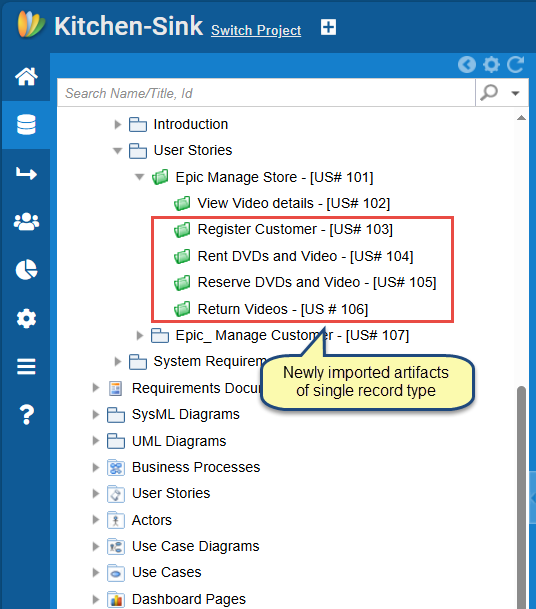Open the hamburger menu sidebar icon
Image resolution: width=536 pixels, height=609 pixels.
(x=26, y=366)
